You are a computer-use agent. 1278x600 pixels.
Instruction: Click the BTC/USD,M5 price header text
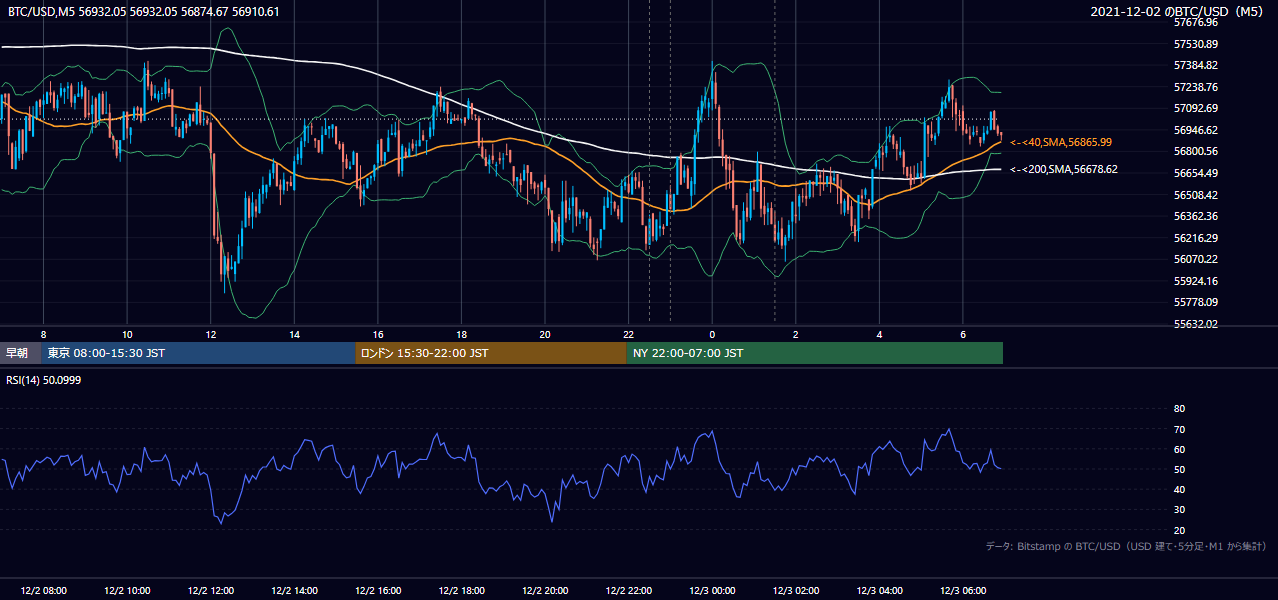coord(144,12)
